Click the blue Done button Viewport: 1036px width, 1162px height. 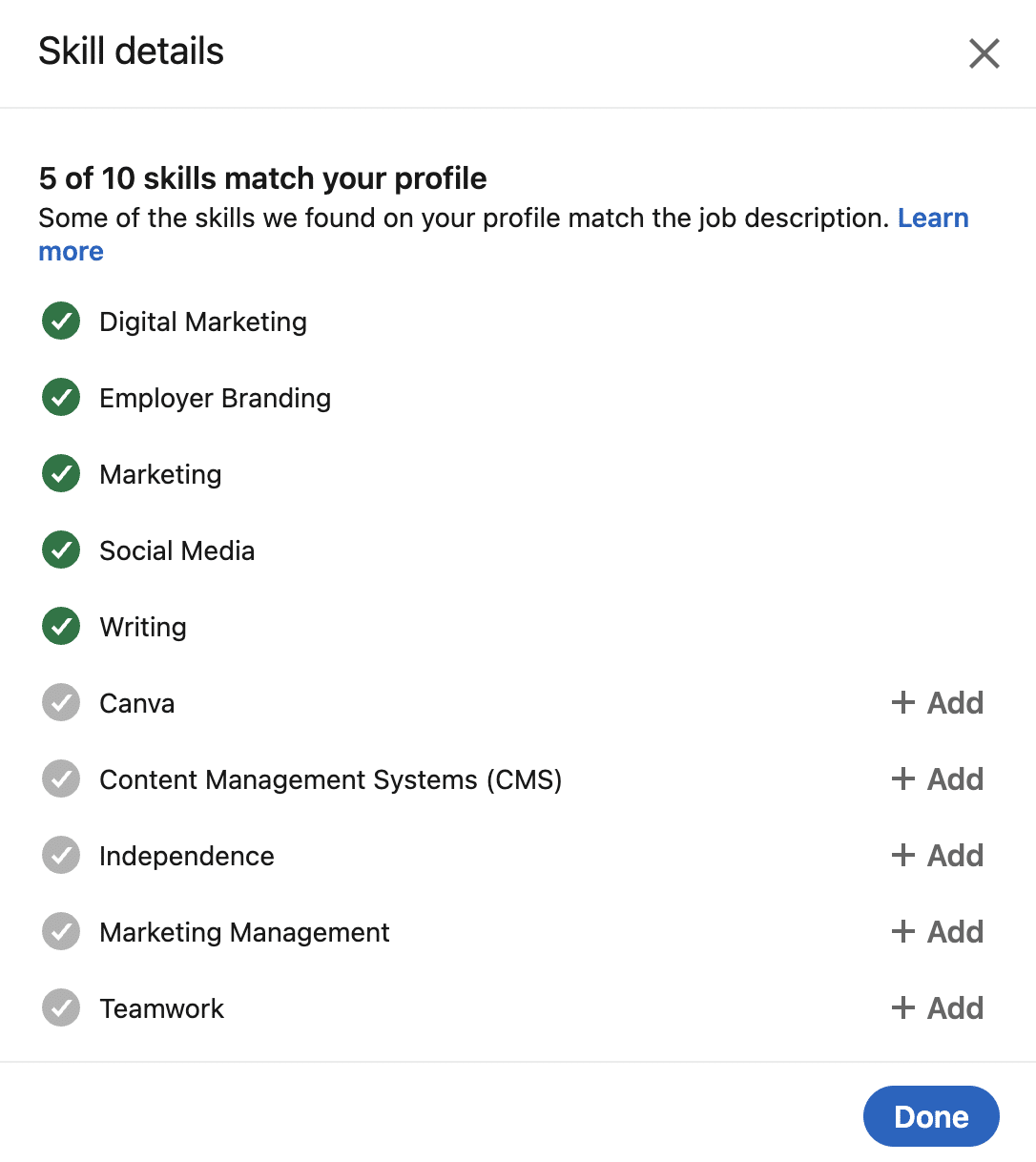click(x=930, y=1116)
